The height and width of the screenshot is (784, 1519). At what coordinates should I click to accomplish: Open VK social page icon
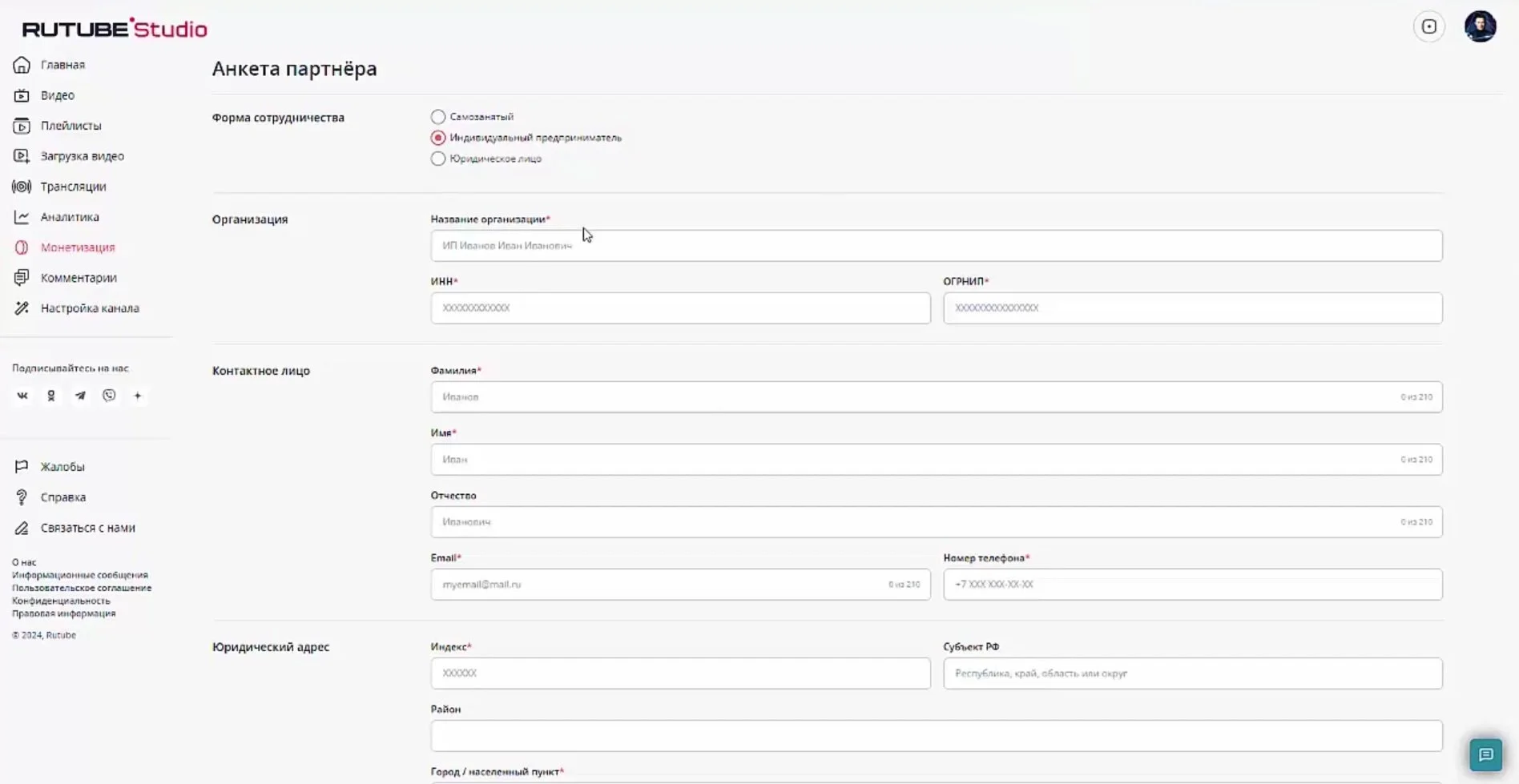pos(22,396)
